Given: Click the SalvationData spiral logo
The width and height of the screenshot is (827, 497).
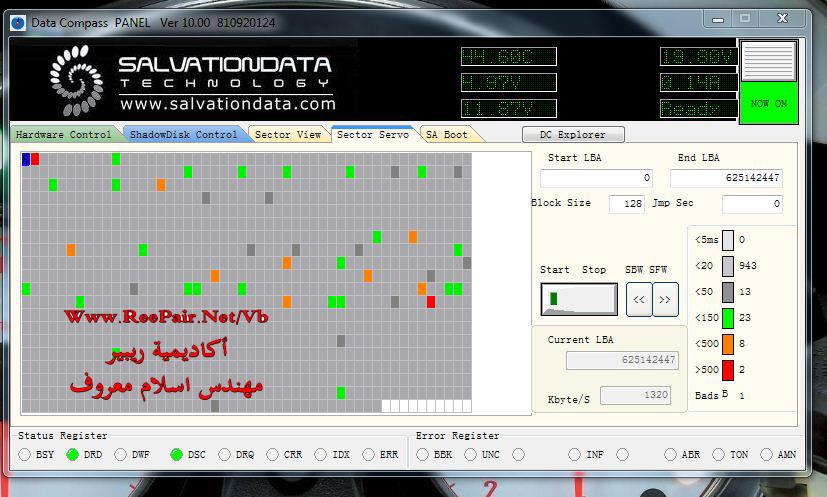Looking at the screenshot, I should coord(78,77).
